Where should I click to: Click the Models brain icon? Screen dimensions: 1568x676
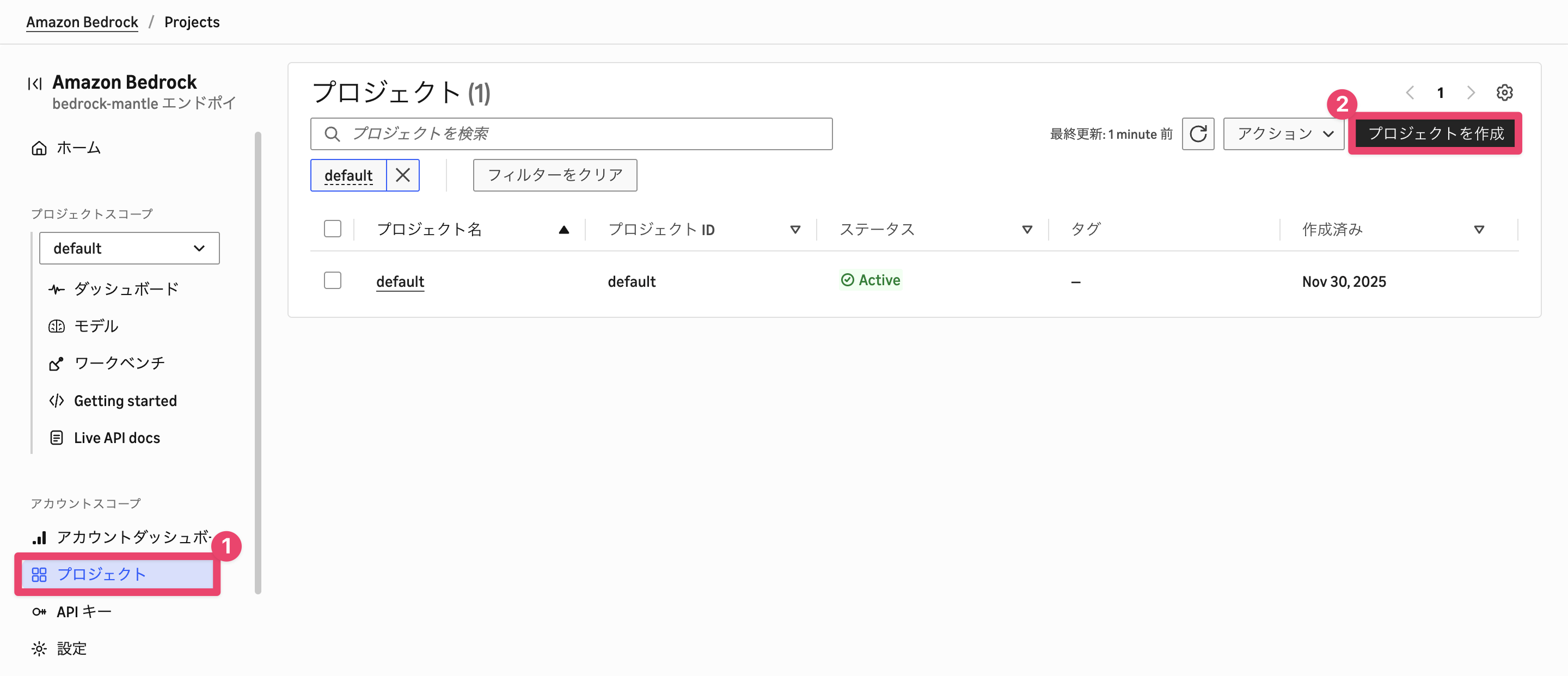(x=56, y=326)
